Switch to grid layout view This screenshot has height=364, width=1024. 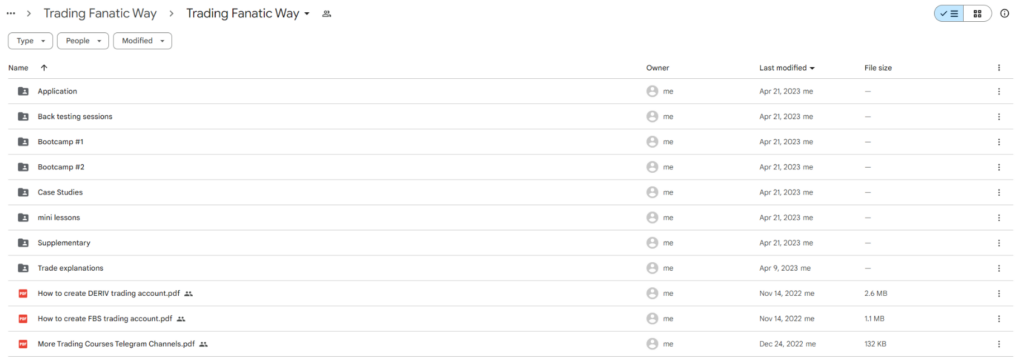(x=978, y=14)
